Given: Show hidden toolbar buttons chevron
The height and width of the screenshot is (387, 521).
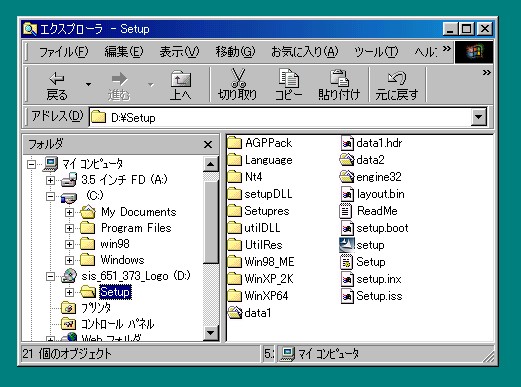Looking at the screenshot, I should point(487,73).
